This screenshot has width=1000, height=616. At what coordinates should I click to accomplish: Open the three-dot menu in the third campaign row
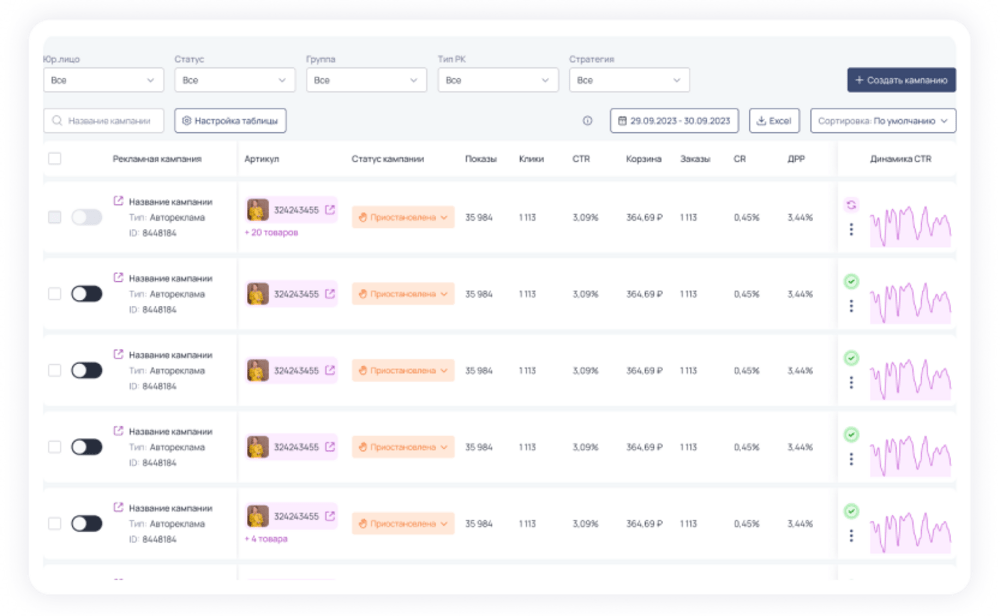click(x=851, y=383)
